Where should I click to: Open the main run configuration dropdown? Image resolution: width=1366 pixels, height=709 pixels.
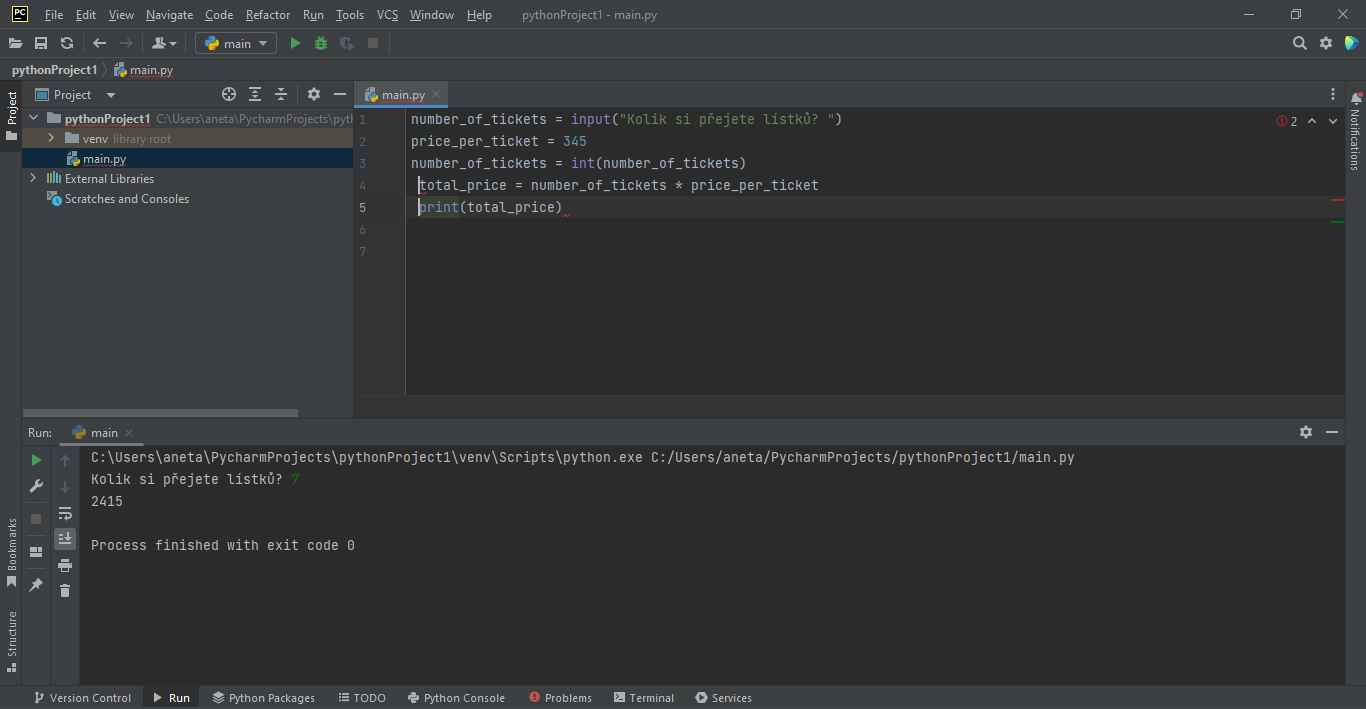(235, 43)
